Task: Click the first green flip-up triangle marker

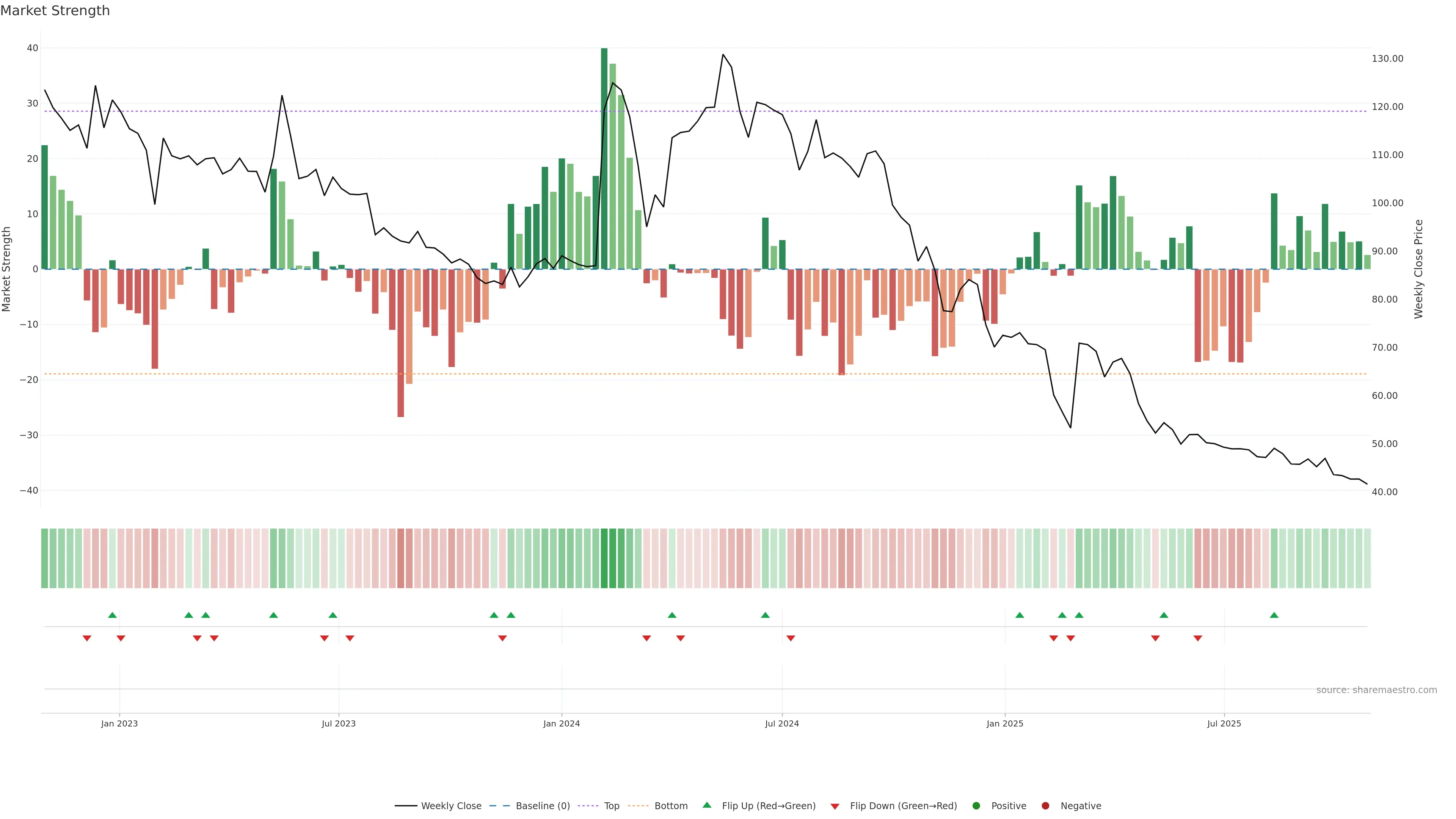Action: coord(113,615)
